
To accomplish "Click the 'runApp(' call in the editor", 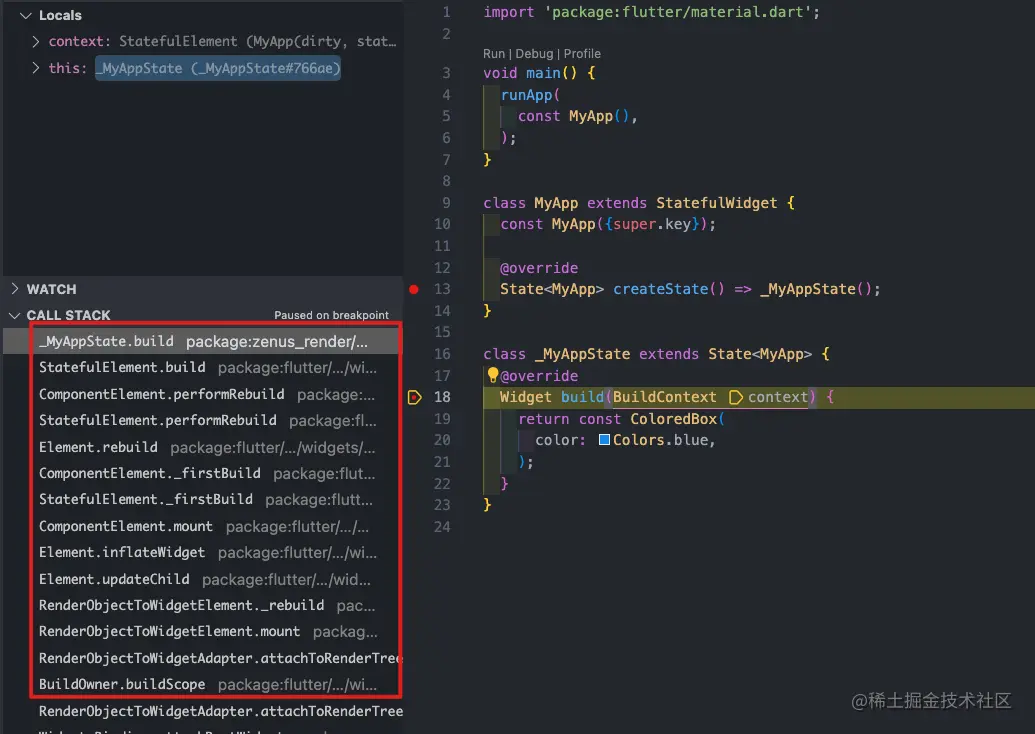I will [x=530, y=95].
